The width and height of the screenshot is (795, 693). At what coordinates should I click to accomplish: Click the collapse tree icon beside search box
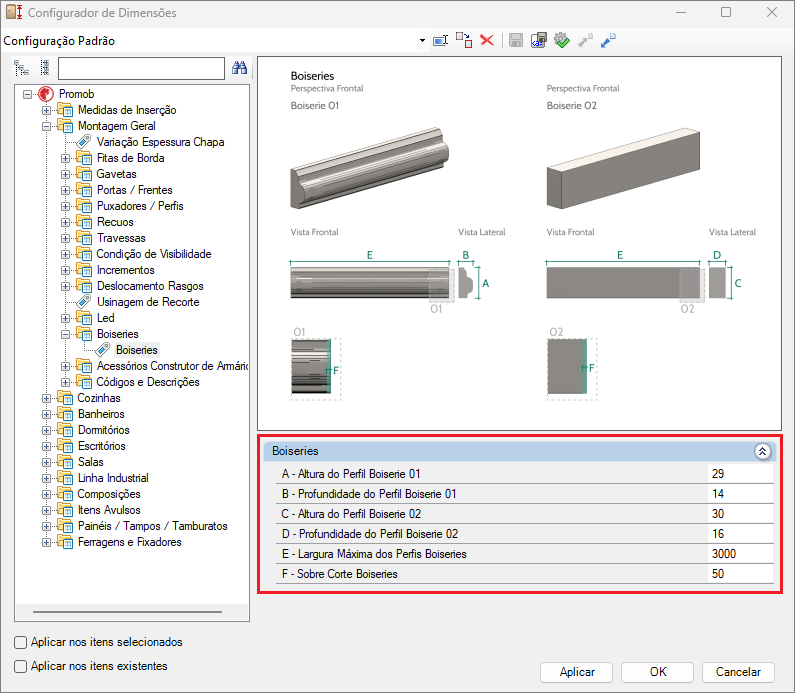45,68
